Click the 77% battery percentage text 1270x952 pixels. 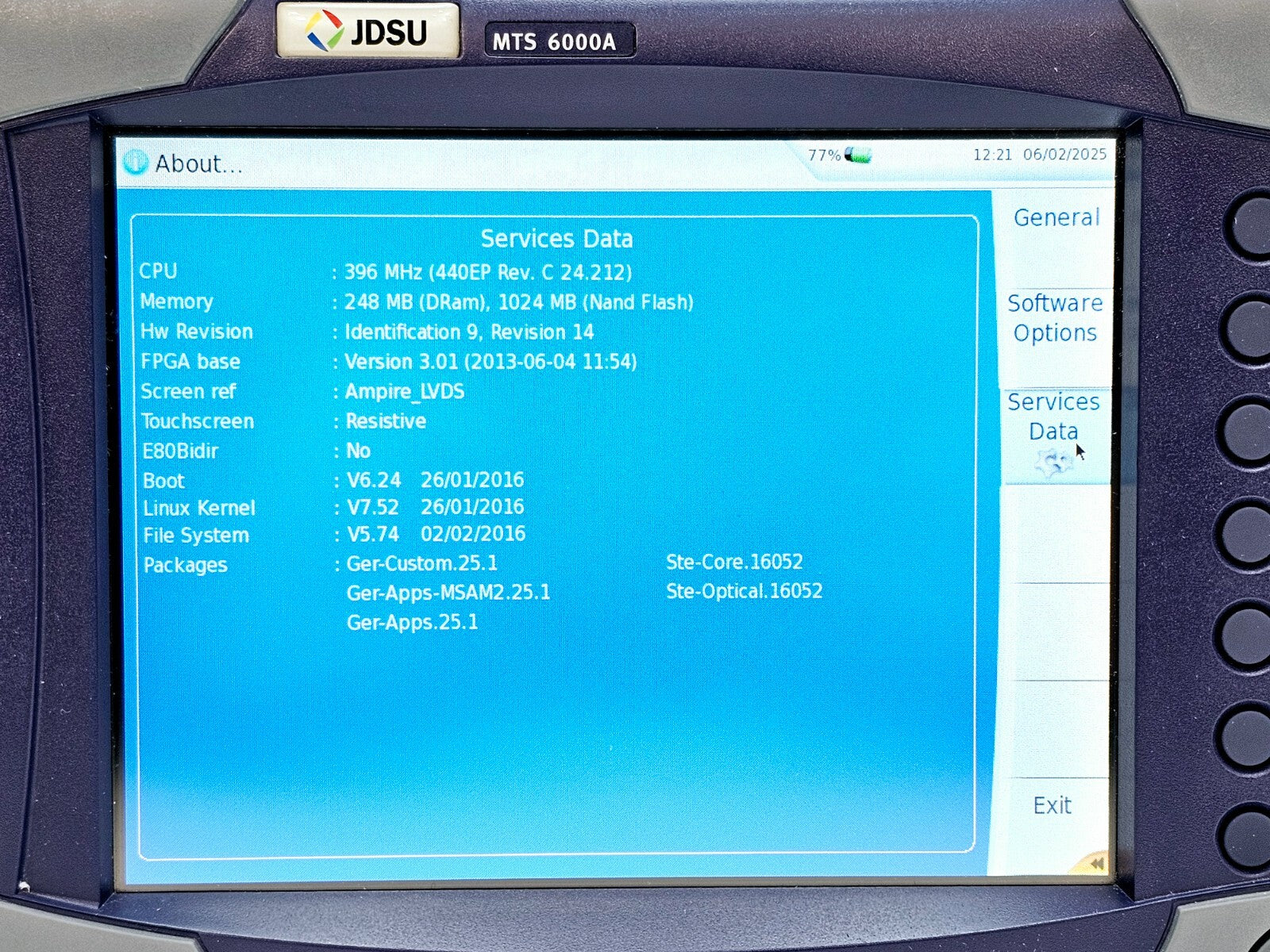(x=824, y=155)
